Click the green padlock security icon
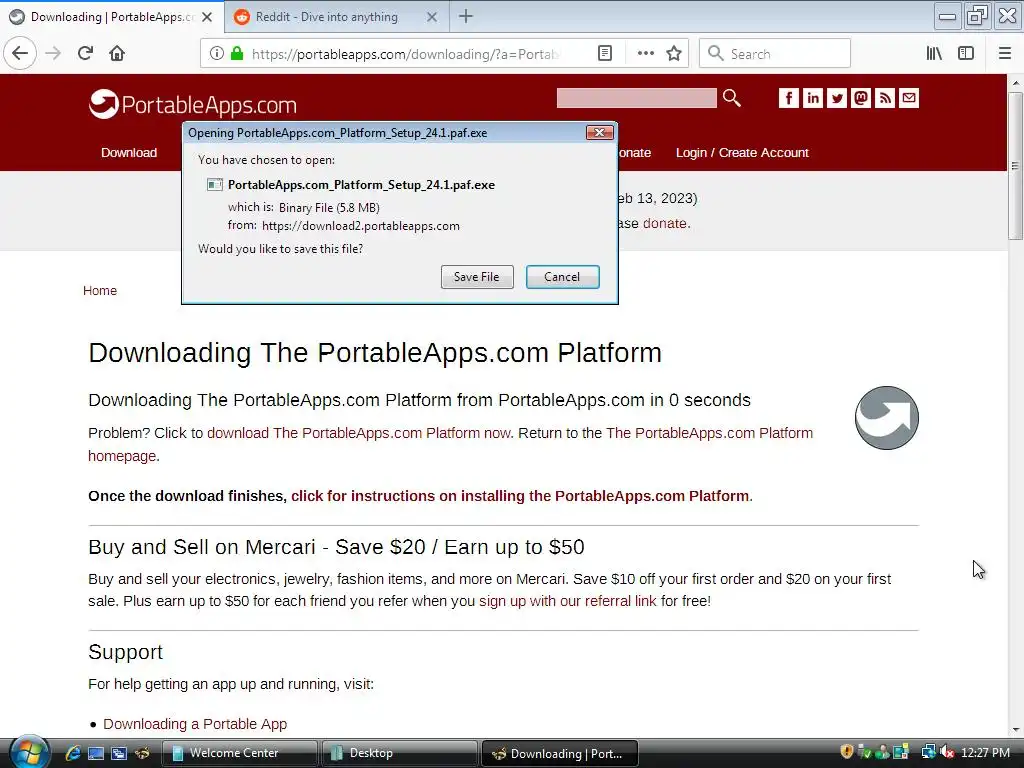 (x=236, y=54)
